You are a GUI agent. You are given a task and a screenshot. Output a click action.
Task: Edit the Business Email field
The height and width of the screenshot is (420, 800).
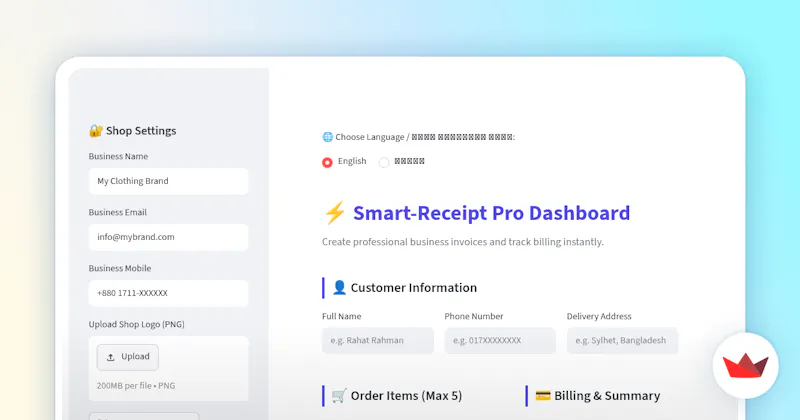168,237
